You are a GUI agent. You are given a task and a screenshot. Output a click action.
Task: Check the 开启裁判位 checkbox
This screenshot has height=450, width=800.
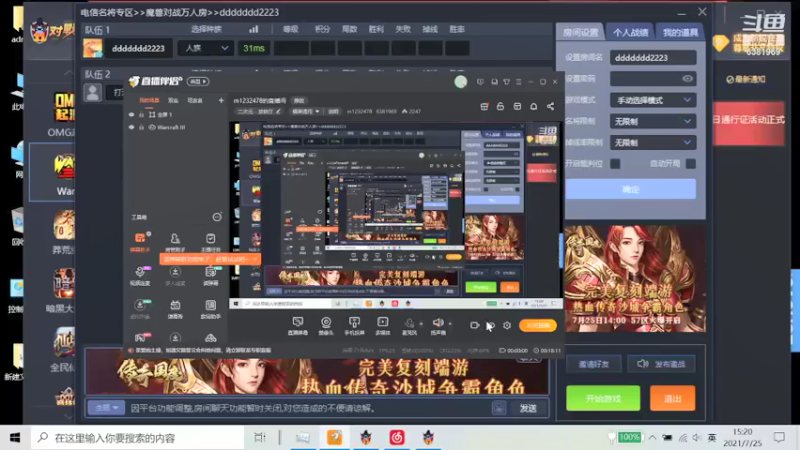pyautogui.click(x=615, y=164)
